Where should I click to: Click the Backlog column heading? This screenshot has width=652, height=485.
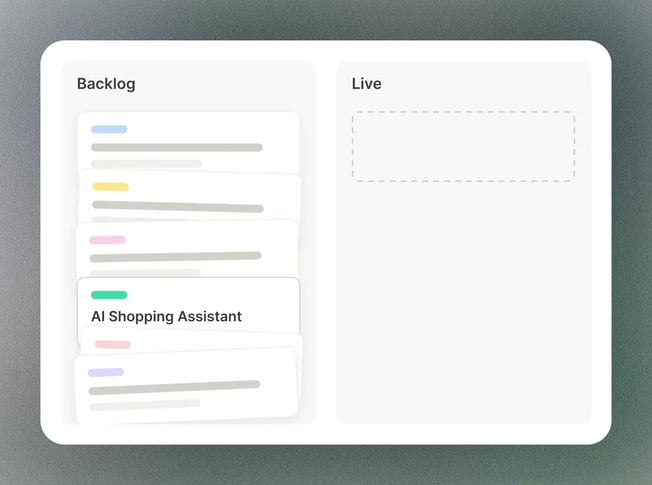coord(106,84)
